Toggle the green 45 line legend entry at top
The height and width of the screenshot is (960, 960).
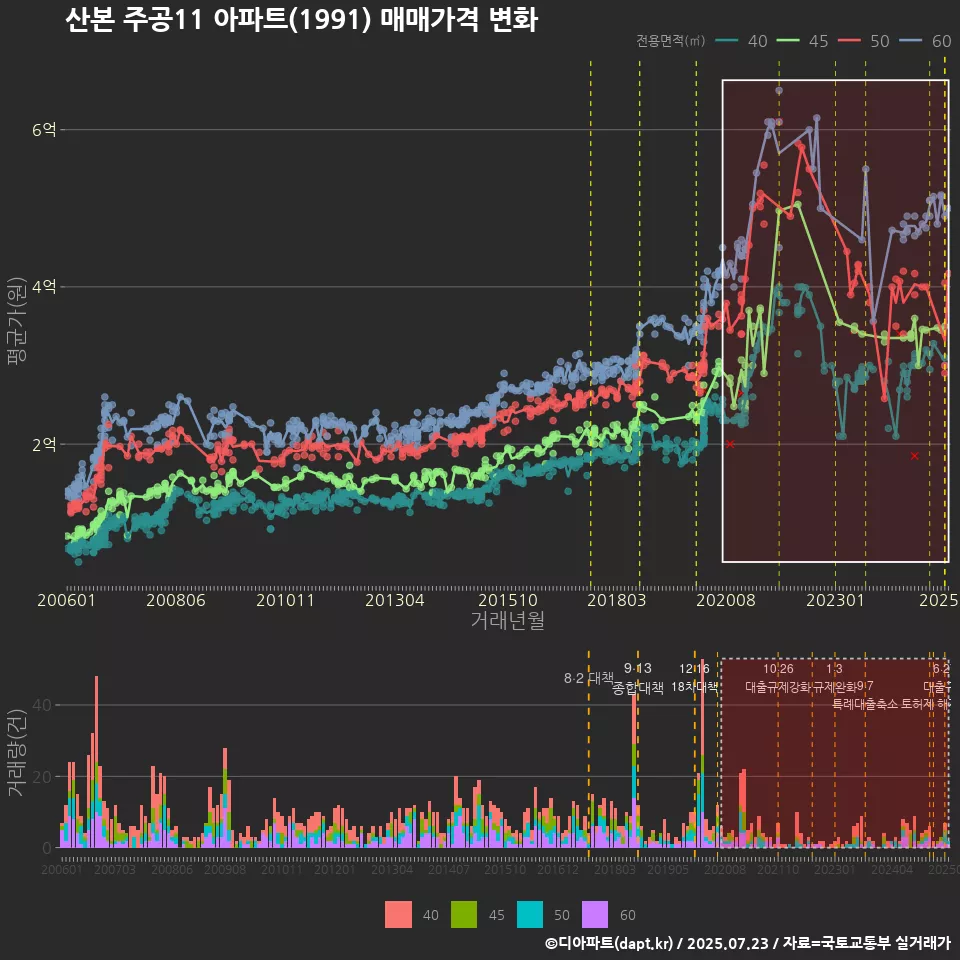point(803,41)
